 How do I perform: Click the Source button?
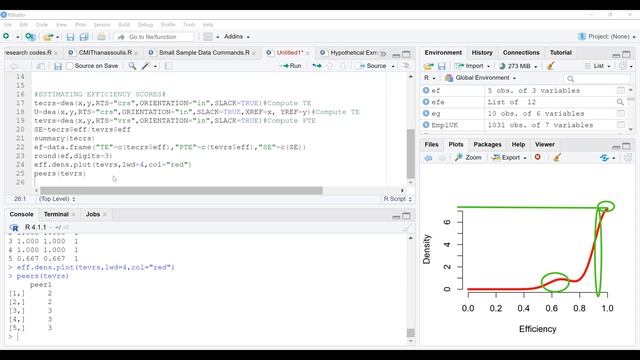coord(372,66)
